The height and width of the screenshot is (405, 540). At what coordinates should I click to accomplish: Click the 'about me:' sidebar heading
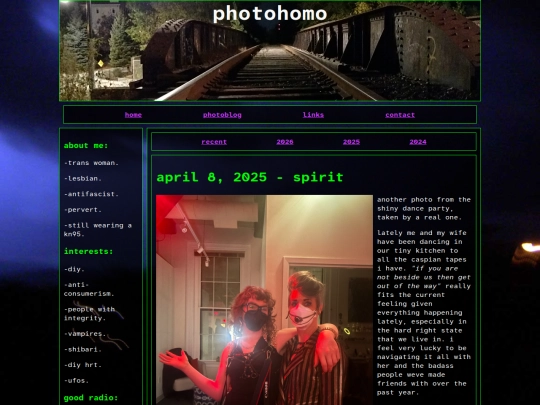point(86,146)
